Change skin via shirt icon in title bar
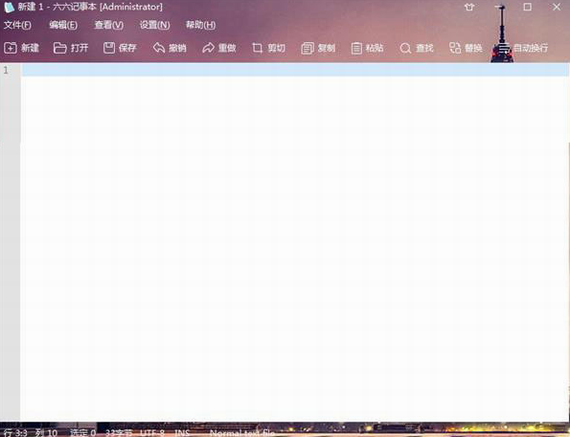 pyautogui.click(x=469, y=7)
